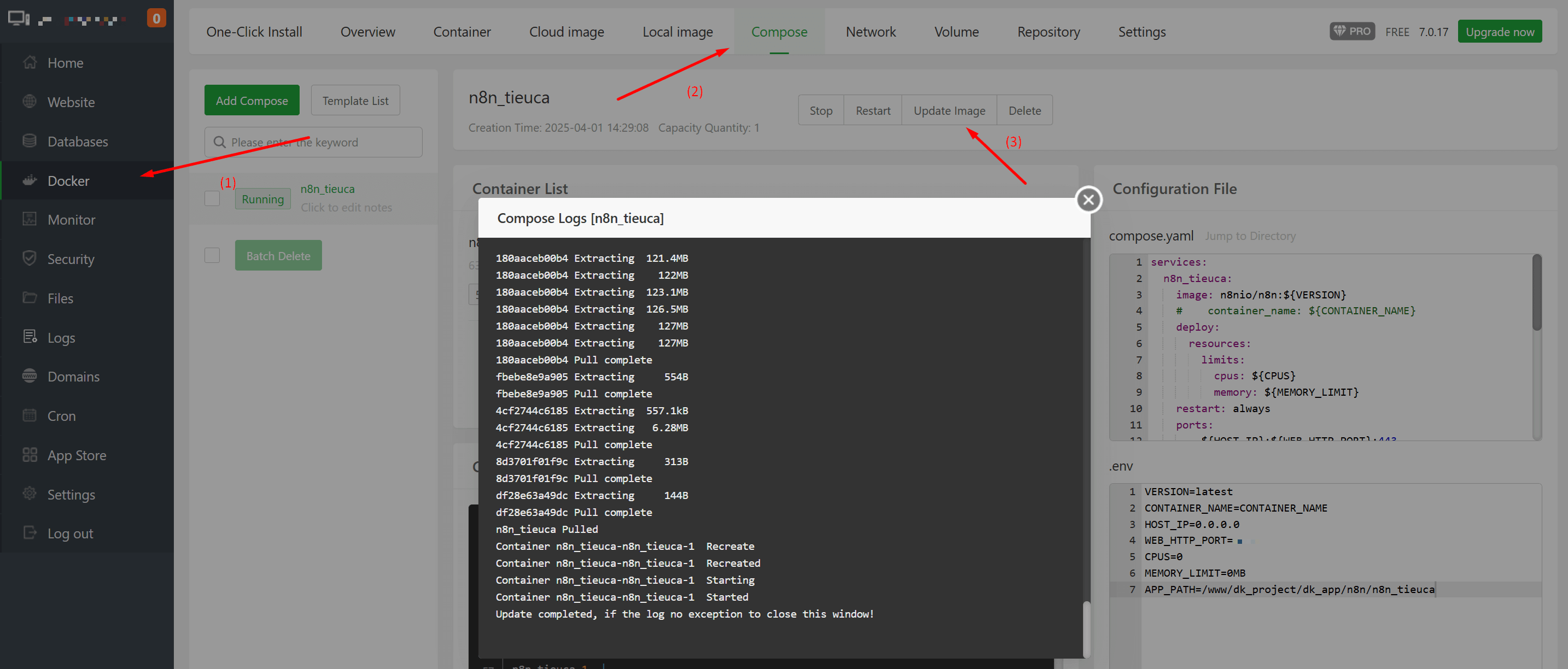Click the App Store grid icon
This screenshot has height=669, width=1568.
point(29,455)
